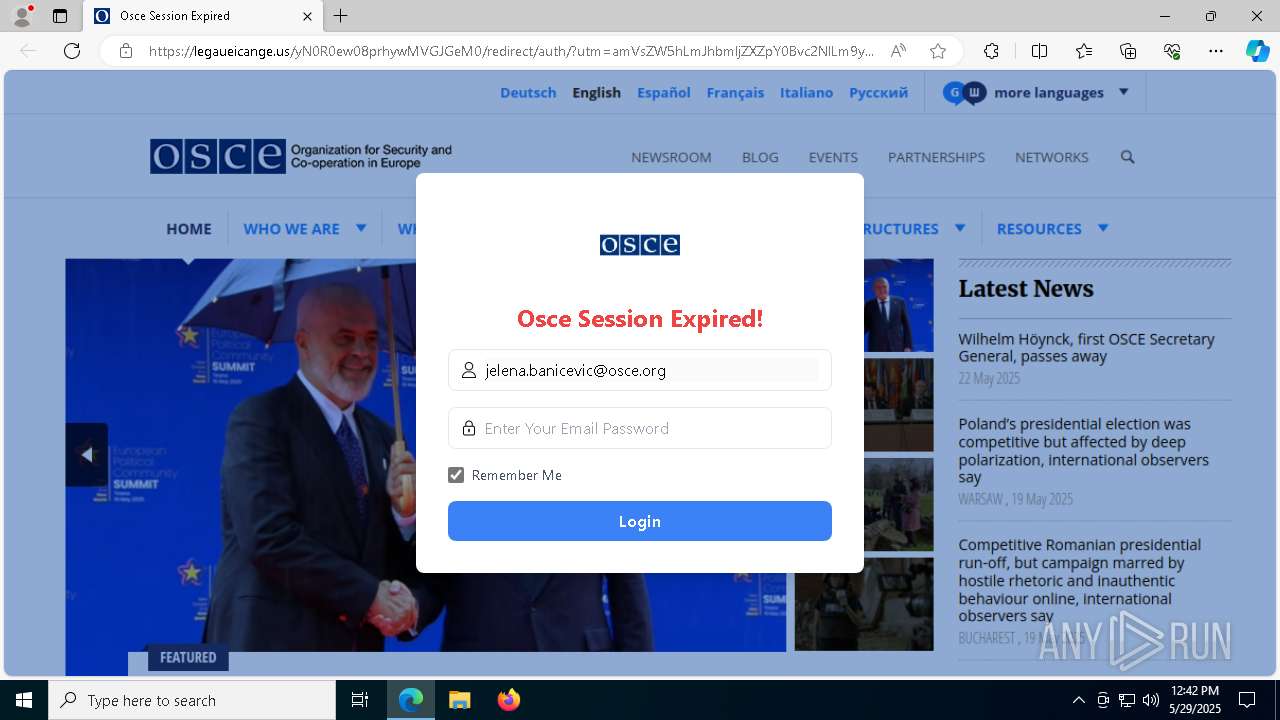Switch language to Deutsch
Image resolution: width=1280 pixels, height=720 pixels.
click(x=528, y=92)
